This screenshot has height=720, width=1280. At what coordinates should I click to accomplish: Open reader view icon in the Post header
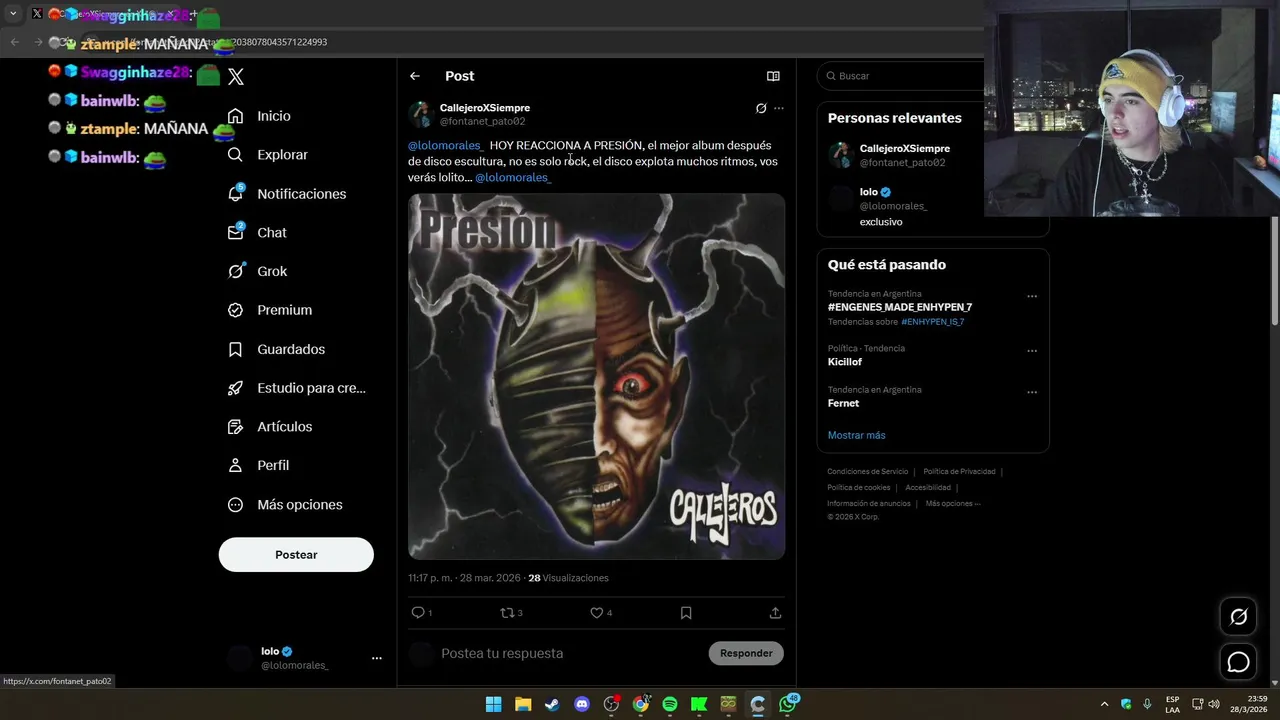coord(773,76)
